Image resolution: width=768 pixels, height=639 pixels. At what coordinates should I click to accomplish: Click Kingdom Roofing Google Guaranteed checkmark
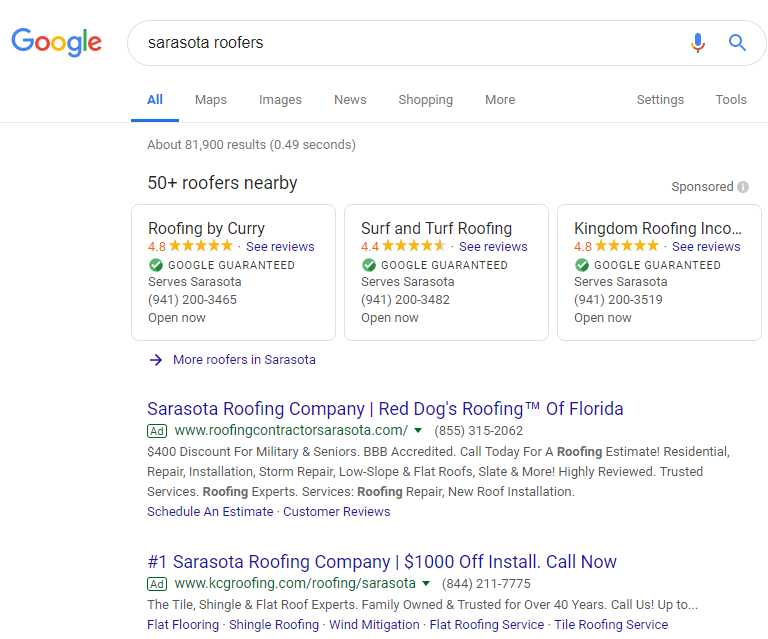582,265
